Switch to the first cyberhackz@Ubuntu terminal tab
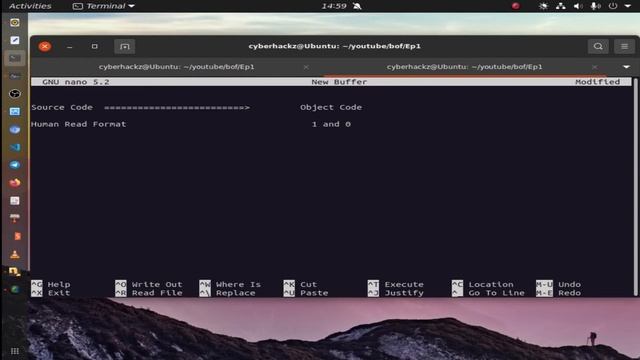This screenshot has height=360, width=640. coord(176,67)
